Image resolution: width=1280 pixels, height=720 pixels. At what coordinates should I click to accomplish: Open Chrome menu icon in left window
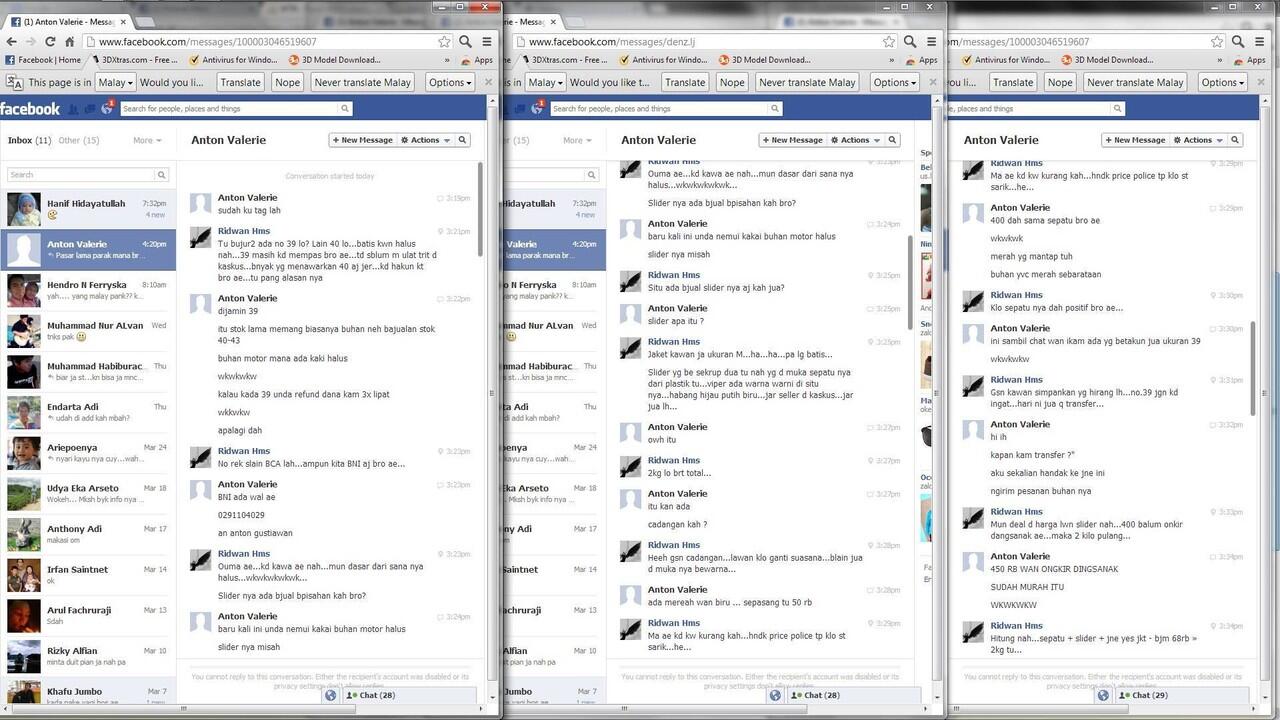(487, 42)
